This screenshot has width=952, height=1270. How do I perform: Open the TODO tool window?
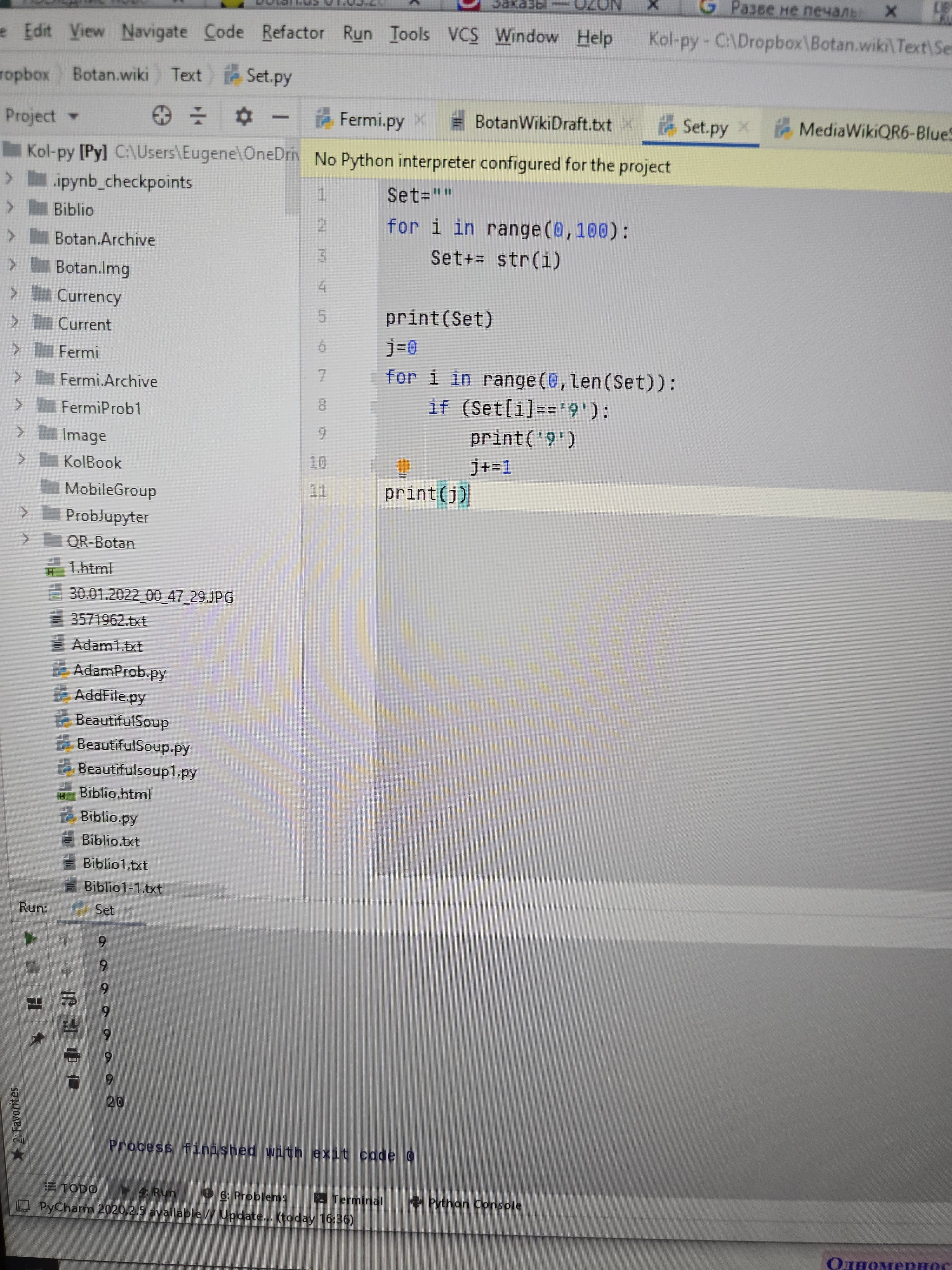[x=71, y=1187]
